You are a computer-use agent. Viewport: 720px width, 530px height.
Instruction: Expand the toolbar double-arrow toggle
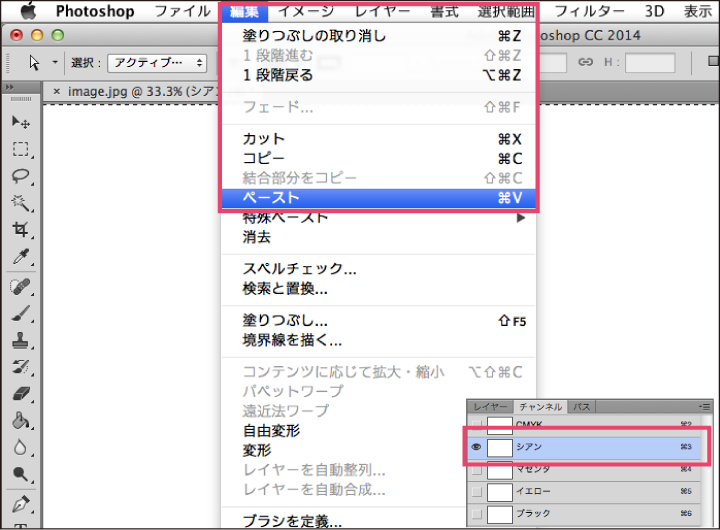[9, 87]
